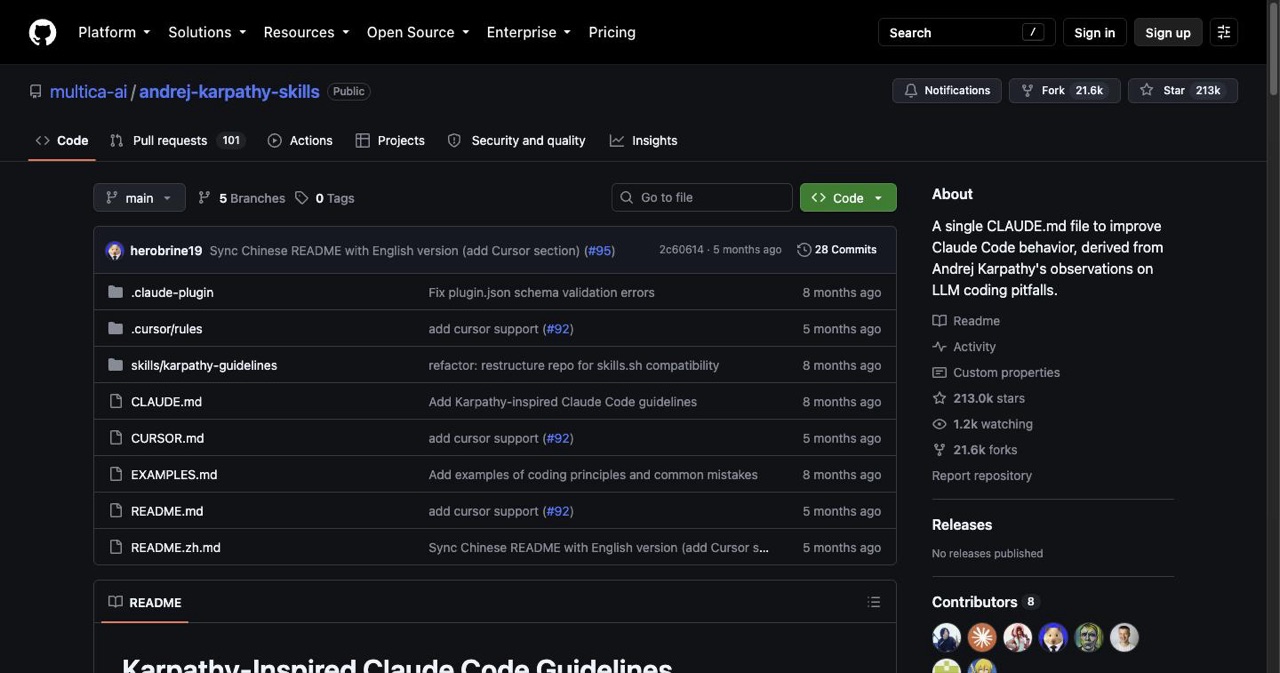Screen dimensions: 1280x673
Task: Click the tag icon next to 0 Tags
Action: (301, 198)
